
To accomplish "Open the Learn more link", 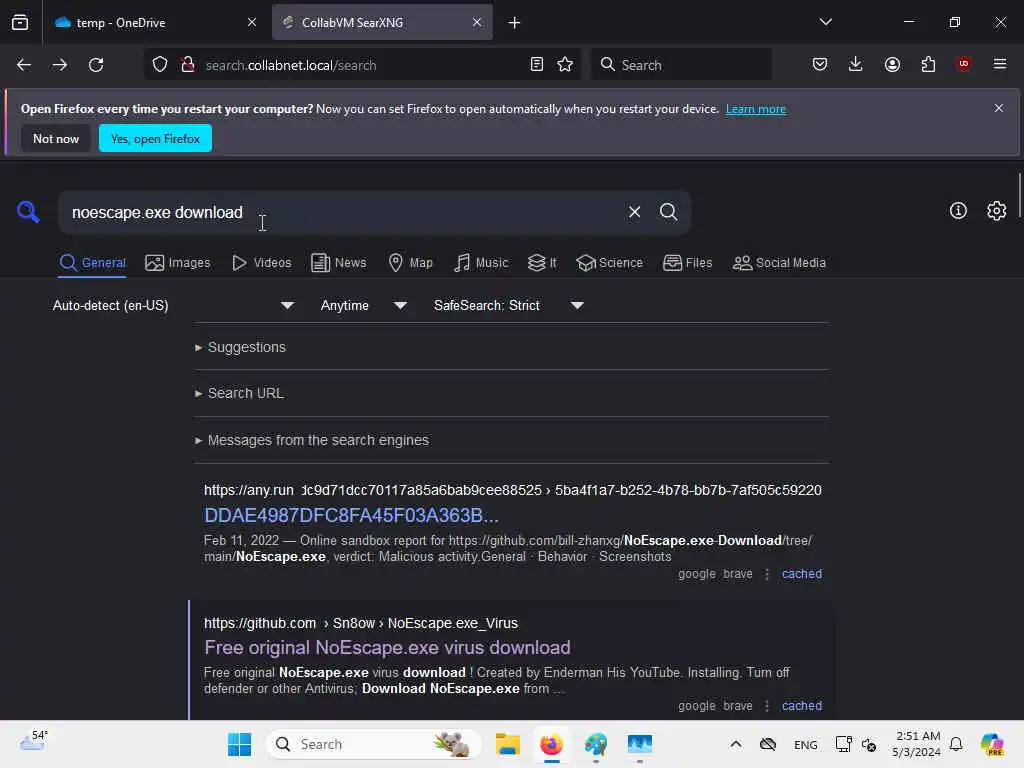I will (x=756, y=109).
